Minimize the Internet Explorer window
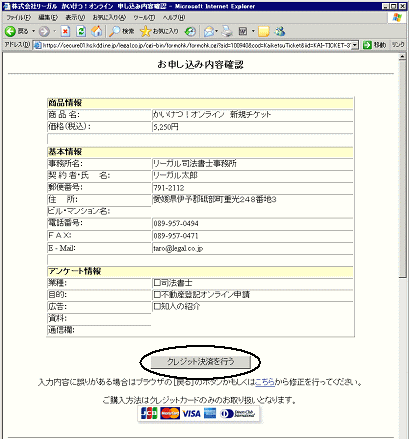409x439 pixels. (x=385, y=6)
